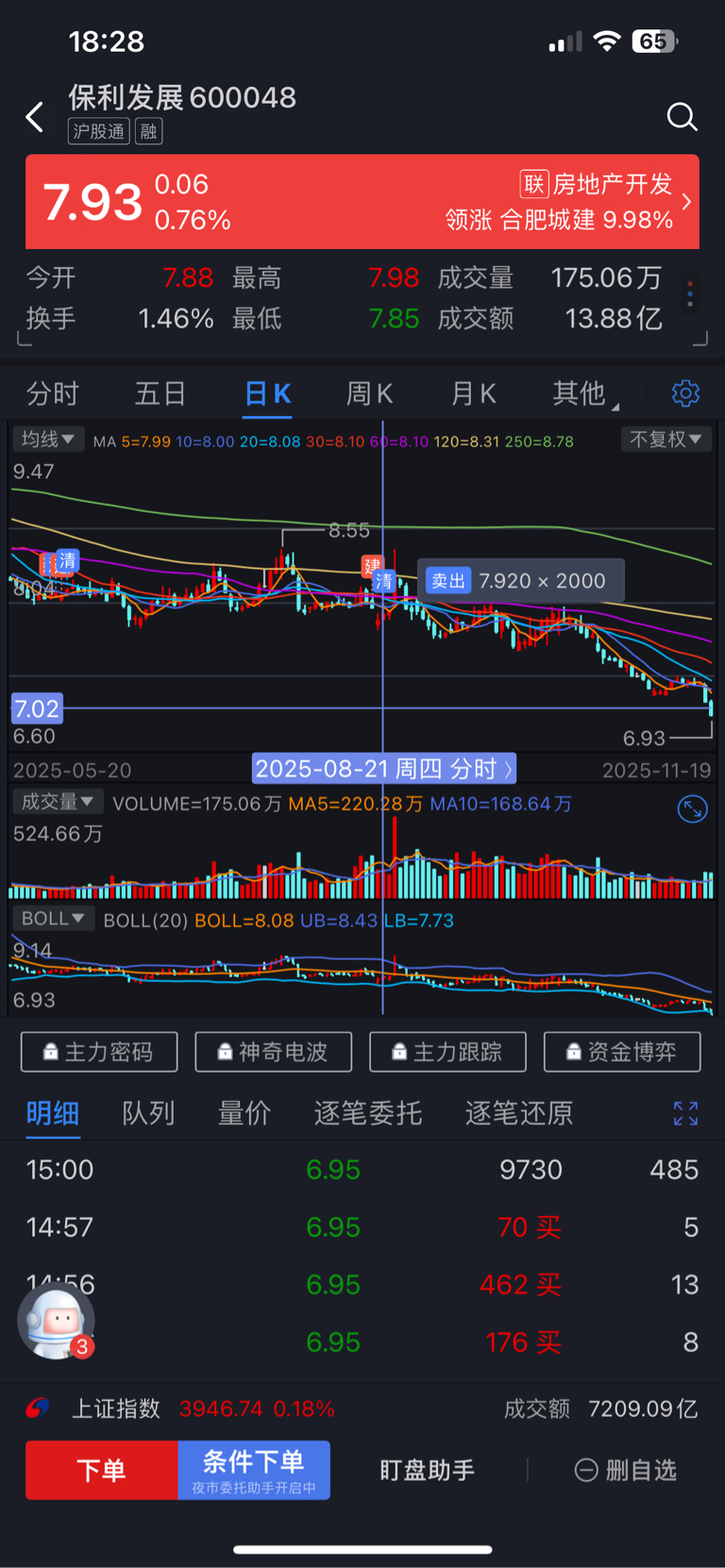Tap the 卖出 7.920 × 2000 tooltip

521,581
